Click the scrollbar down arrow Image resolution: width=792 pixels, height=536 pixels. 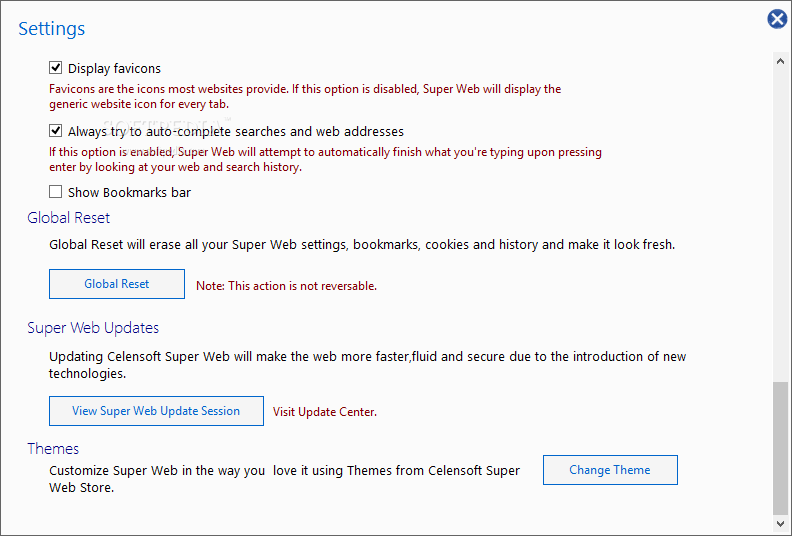(x=780, y=523)
